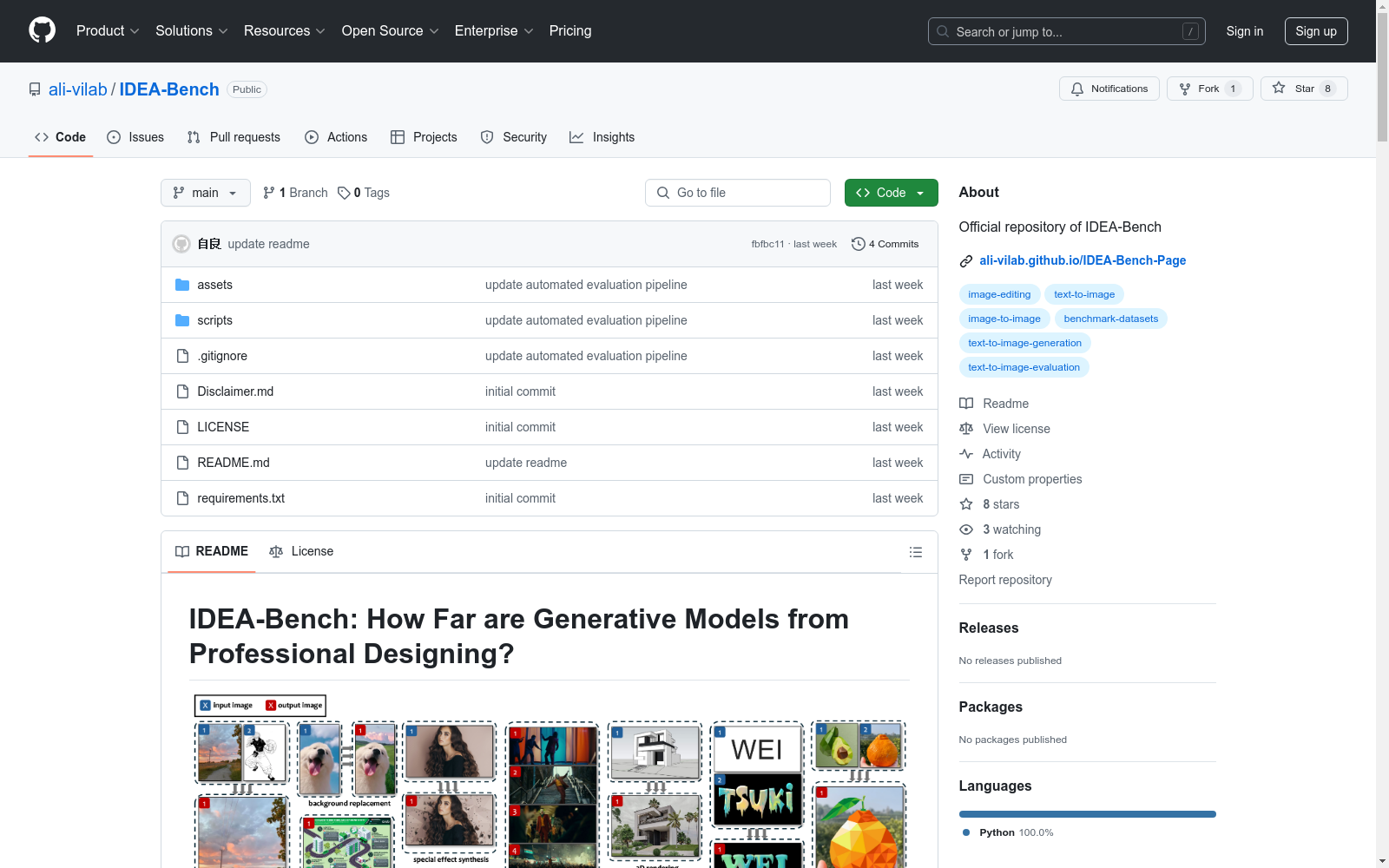The height and width of the screenshot is (868, 1389).
Task: Click the Readme book icon in sidebar
Action: 966,404
